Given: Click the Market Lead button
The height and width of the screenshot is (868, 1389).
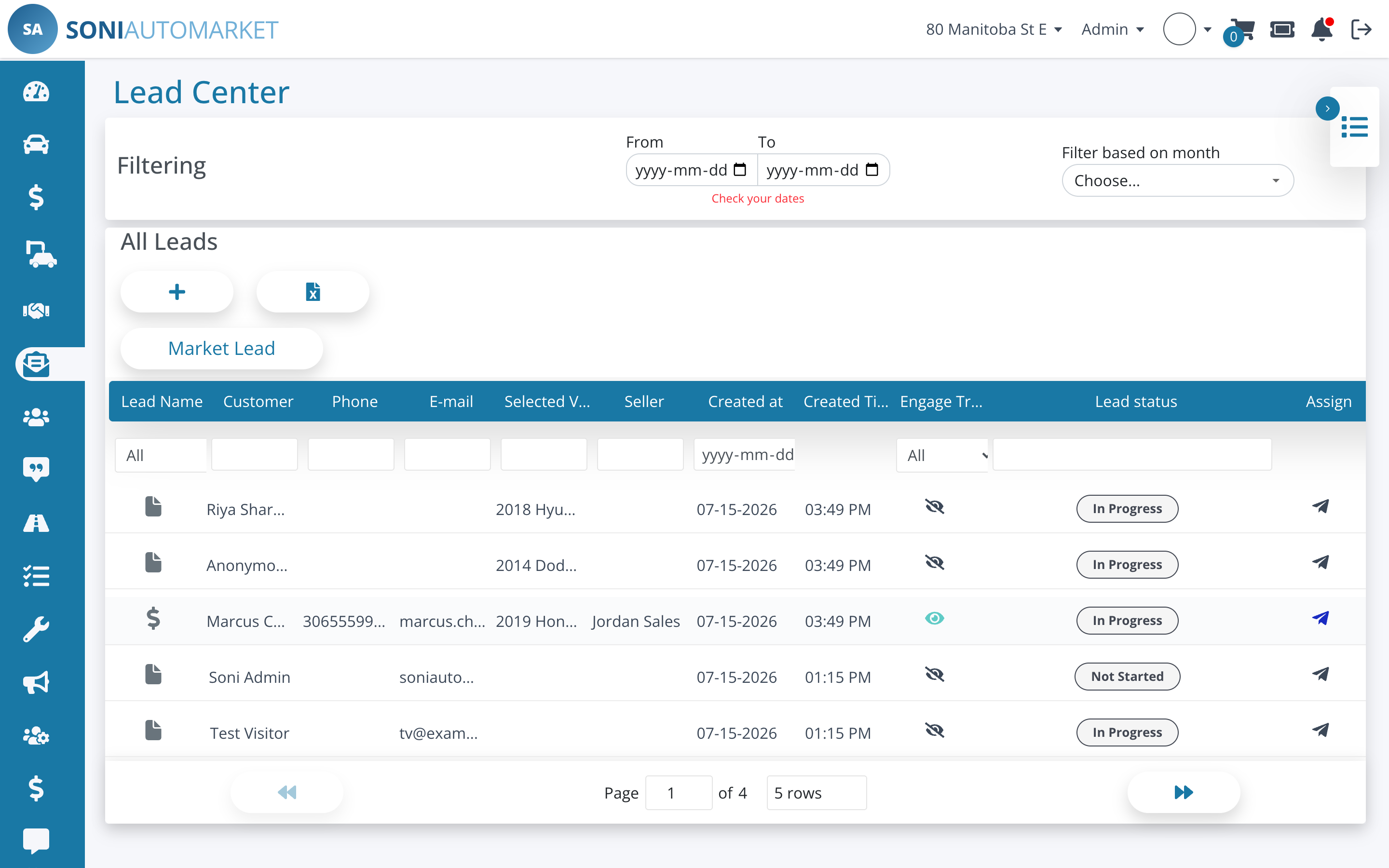Looking at the screenshot, I should (x=221, y=349).
